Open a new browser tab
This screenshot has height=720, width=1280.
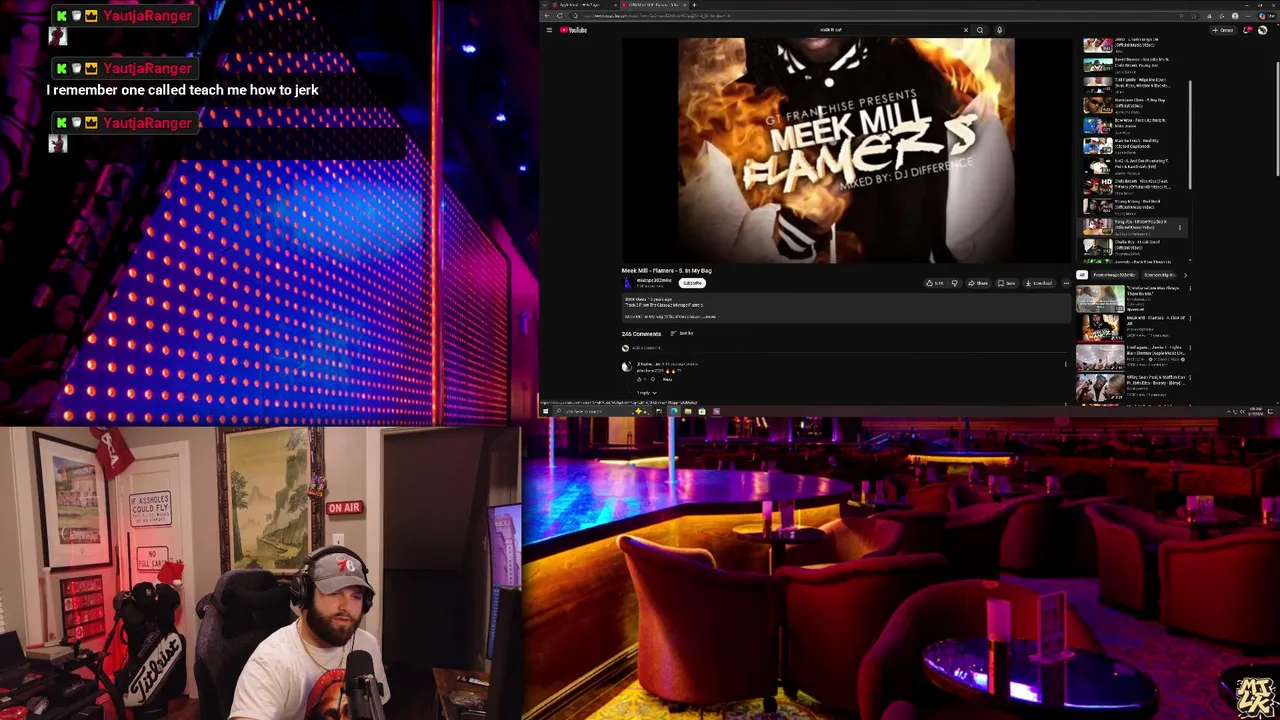coord(694,5)
